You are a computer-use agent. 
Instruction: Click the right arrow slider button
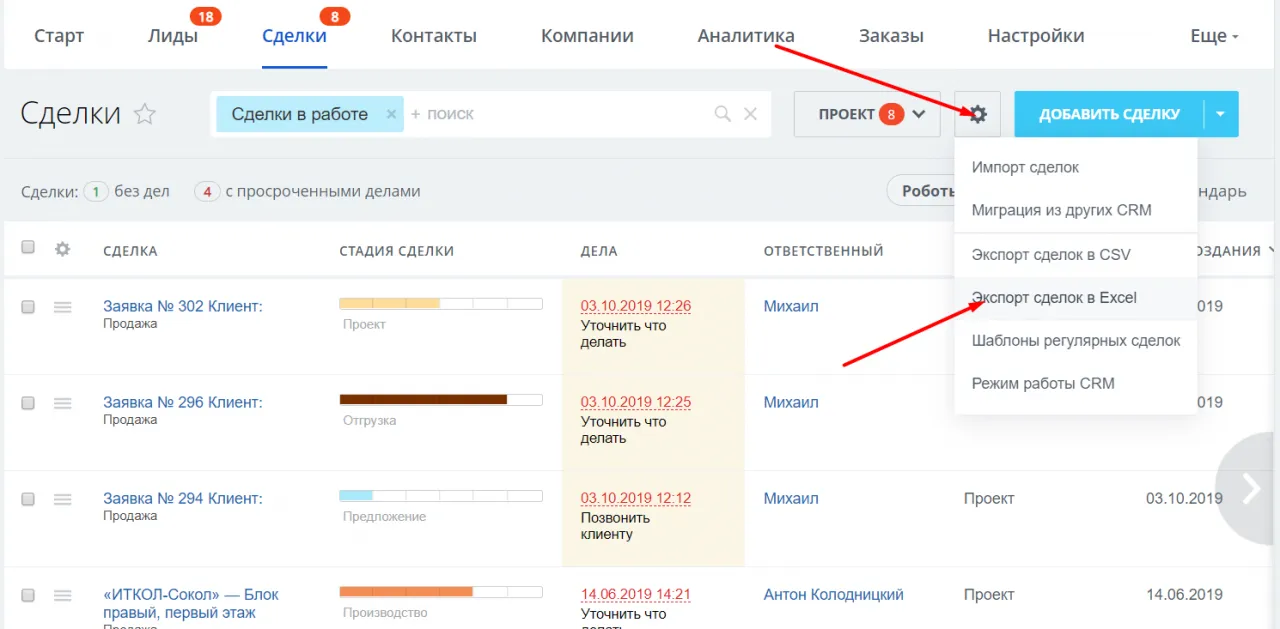click(x=1250, y=488)
